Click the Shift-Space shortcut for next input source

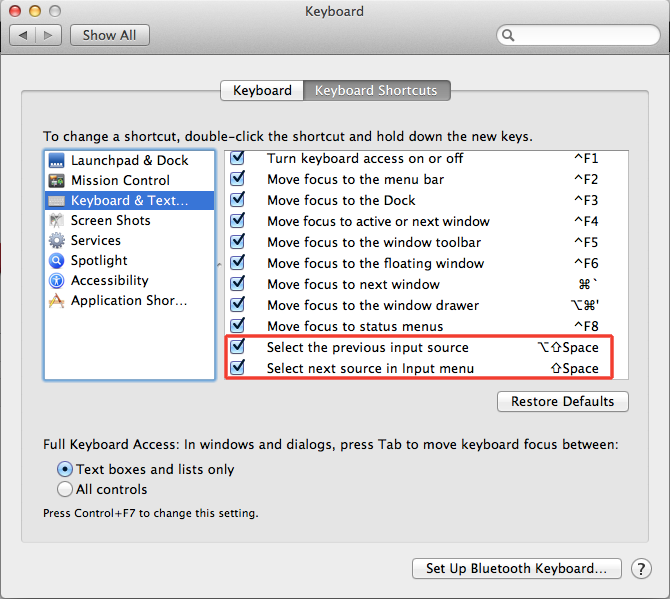coord(575,368)
